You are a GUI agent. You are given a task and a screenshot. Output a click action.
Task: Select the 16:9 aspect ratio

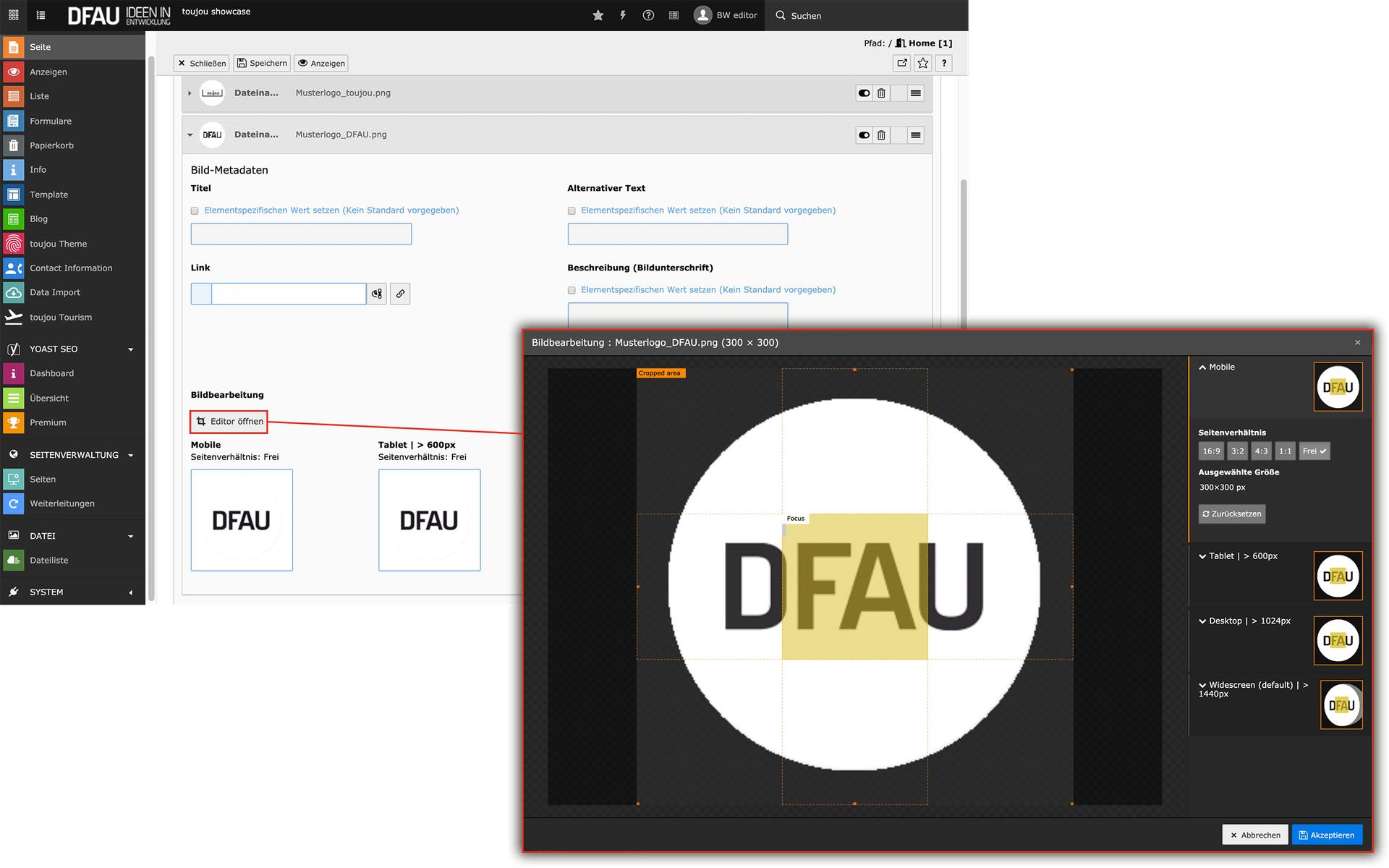(1211, 451)
